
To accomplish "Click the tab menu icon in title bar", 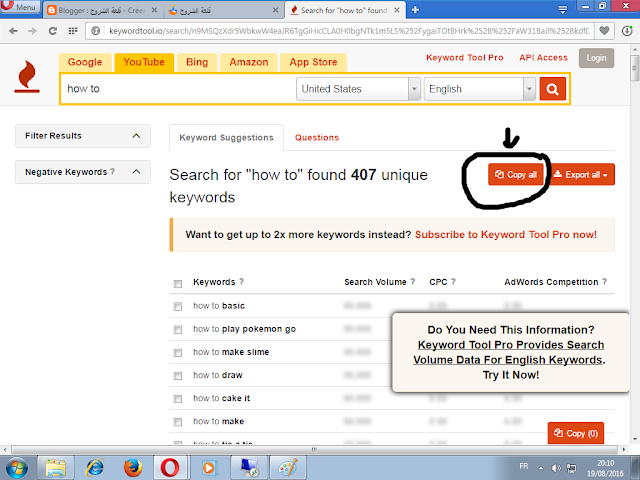I will click(562, 10).
